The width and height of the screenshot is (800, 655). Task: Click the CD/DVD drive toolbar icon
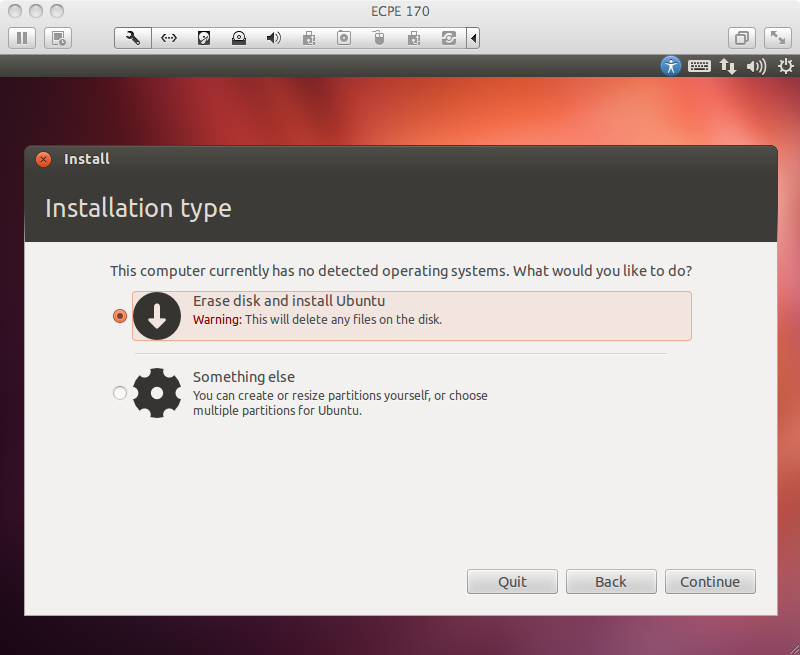[239, 37]
